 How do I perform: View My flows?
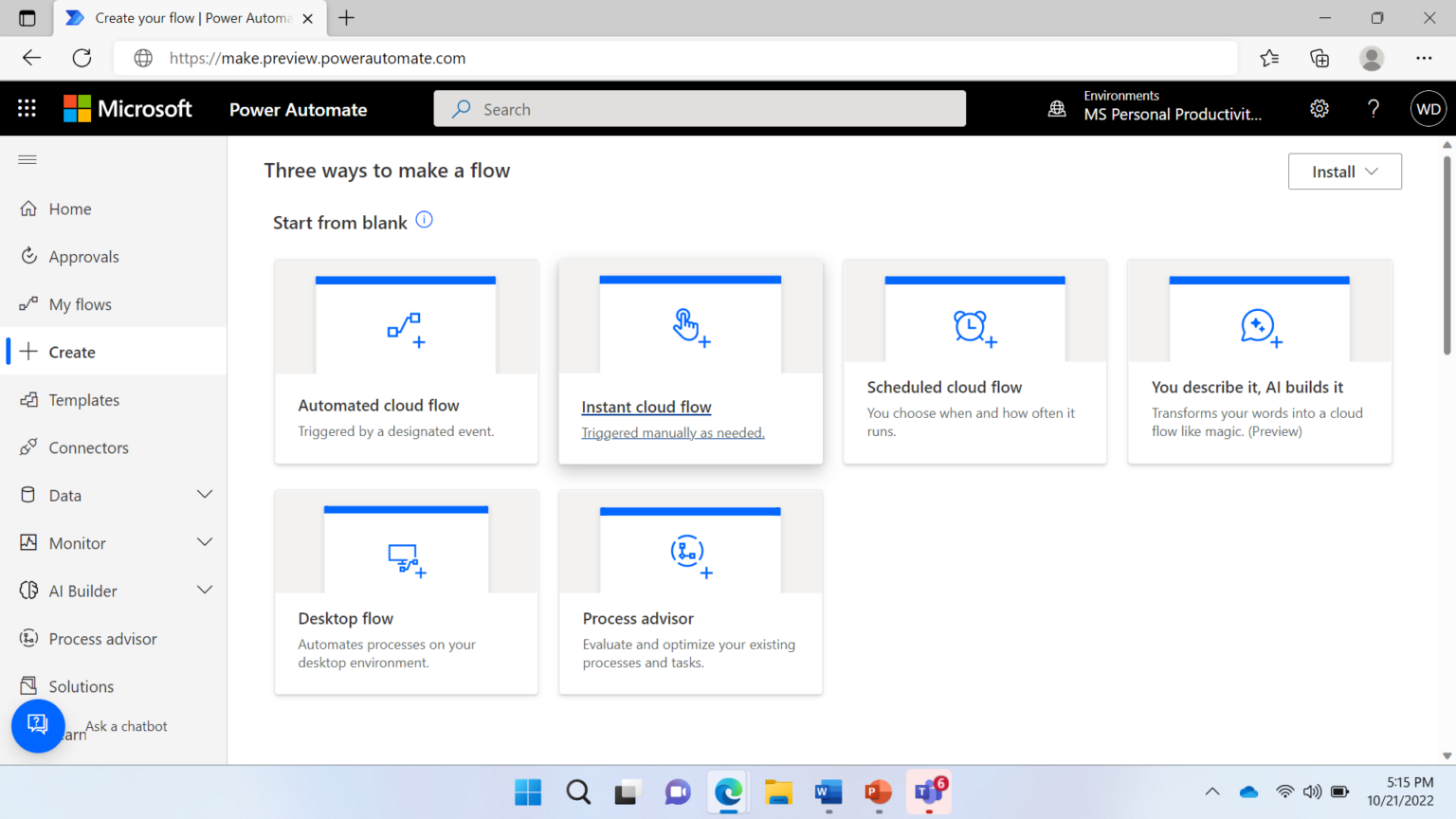[x=78, y=303]
